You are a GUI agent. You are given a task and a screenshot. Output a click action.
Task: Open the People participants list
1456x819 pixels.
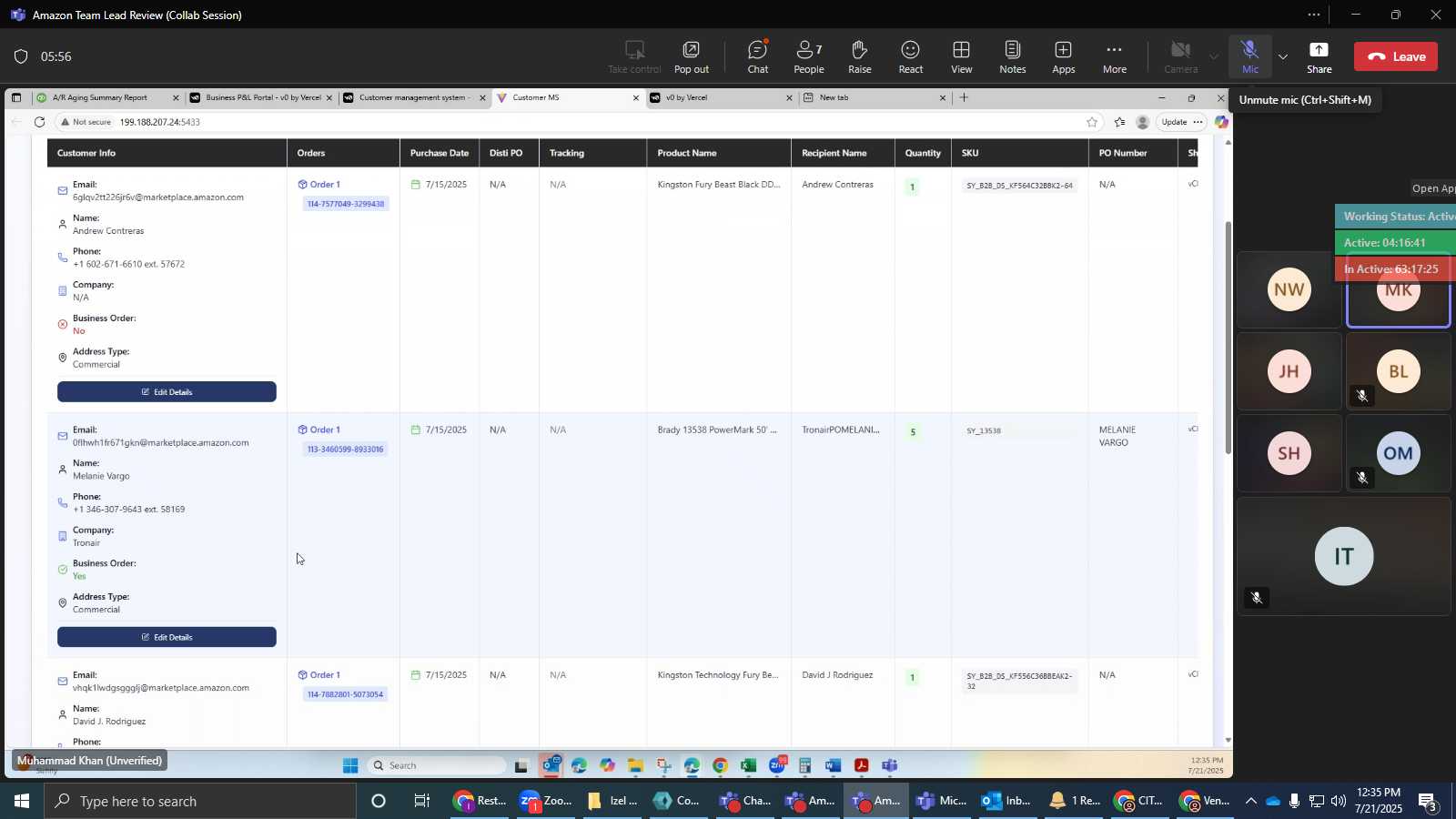click(x=808, y=56)
